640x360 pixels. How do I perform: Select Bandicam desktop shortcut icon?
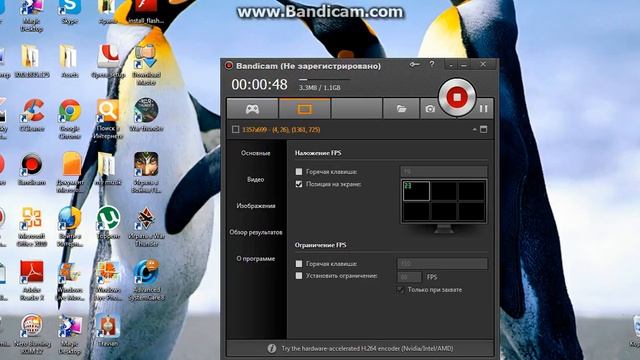32,169
